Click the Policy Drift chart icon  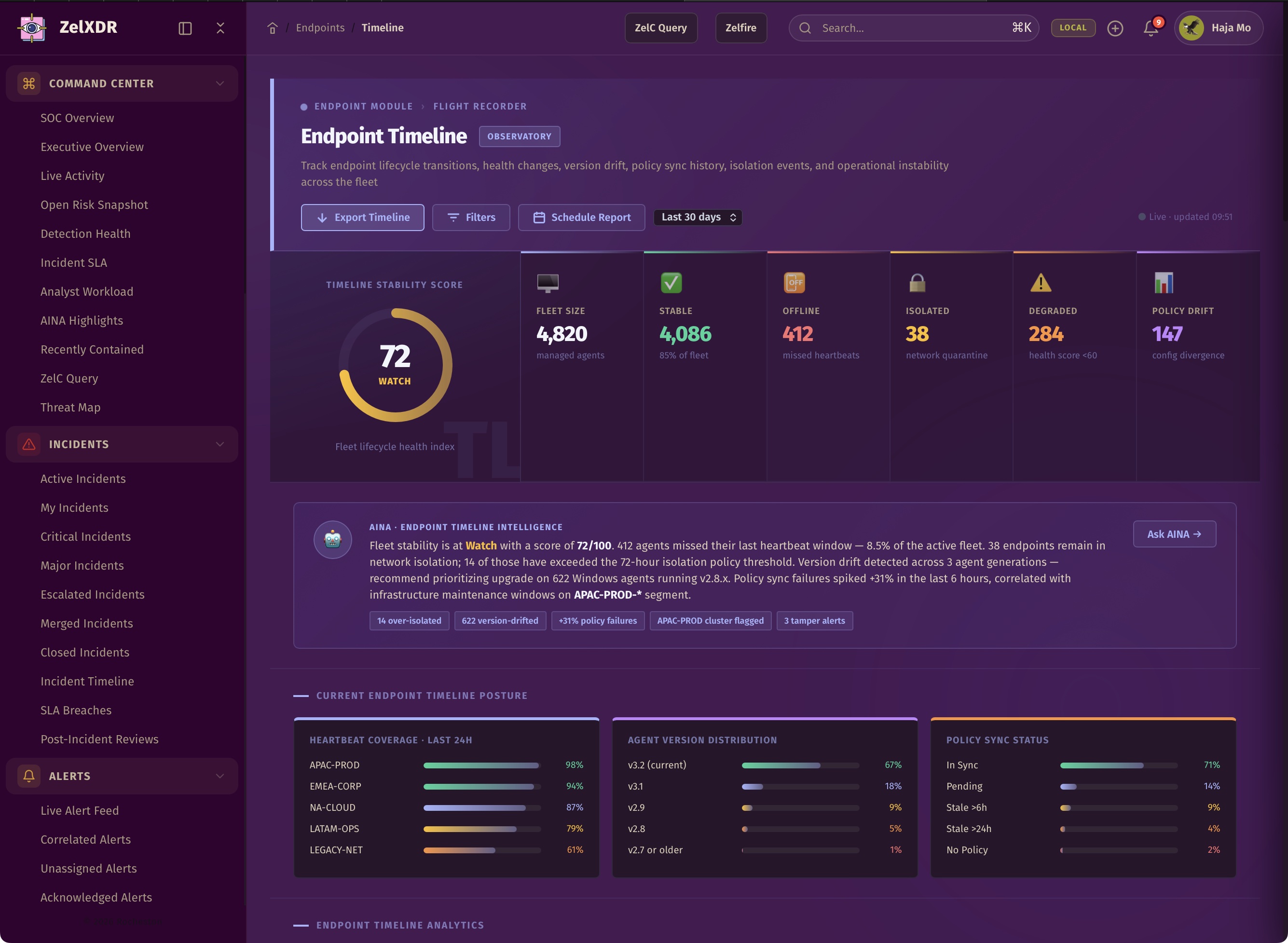(x=1164, y=283)
